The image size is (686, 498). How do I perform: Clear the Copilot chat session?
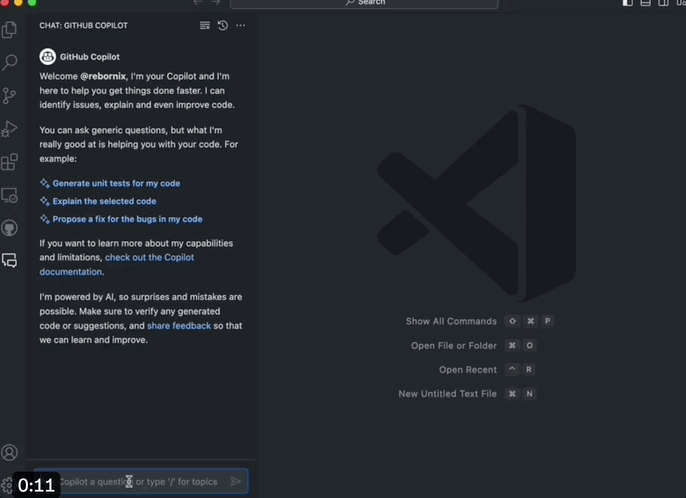pyautogui.click(x=205, y=25)
